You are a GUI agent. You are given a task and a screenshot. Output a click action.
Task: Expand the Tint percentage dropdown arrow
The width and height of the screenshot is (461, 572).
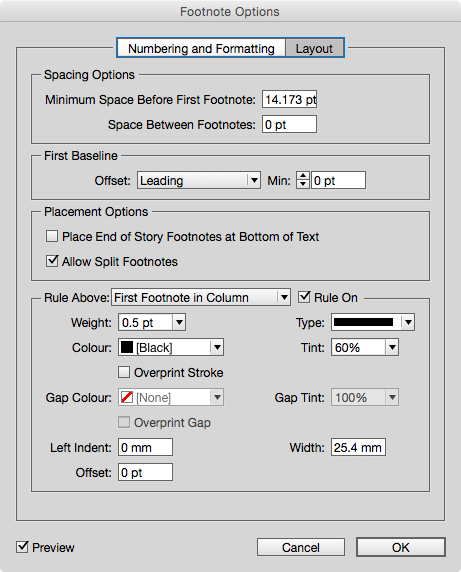(x=392, y=347)
